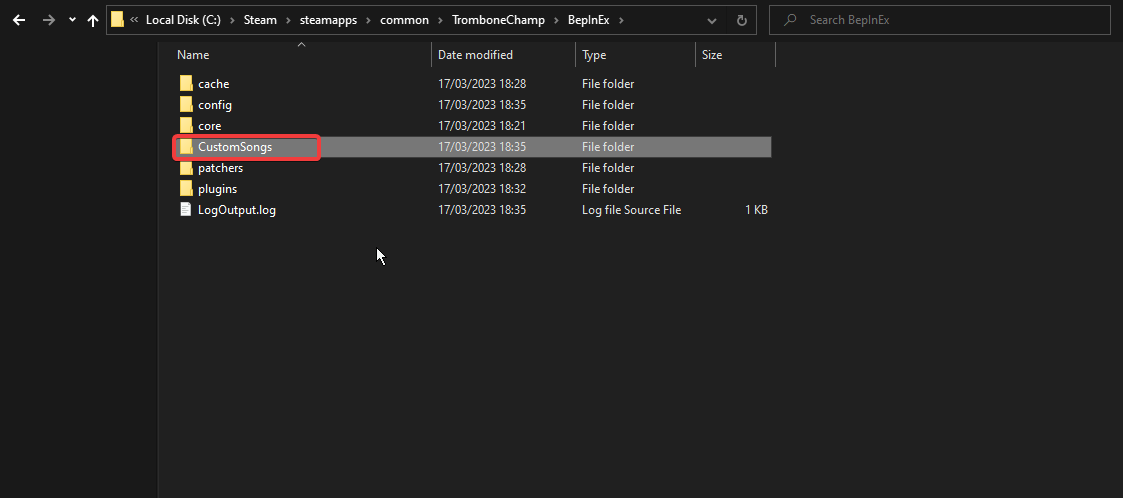This screenshot has width=1123, height=498.
Task: Jump to TromboneChamp in address path
Action: (x=497, y=20)
